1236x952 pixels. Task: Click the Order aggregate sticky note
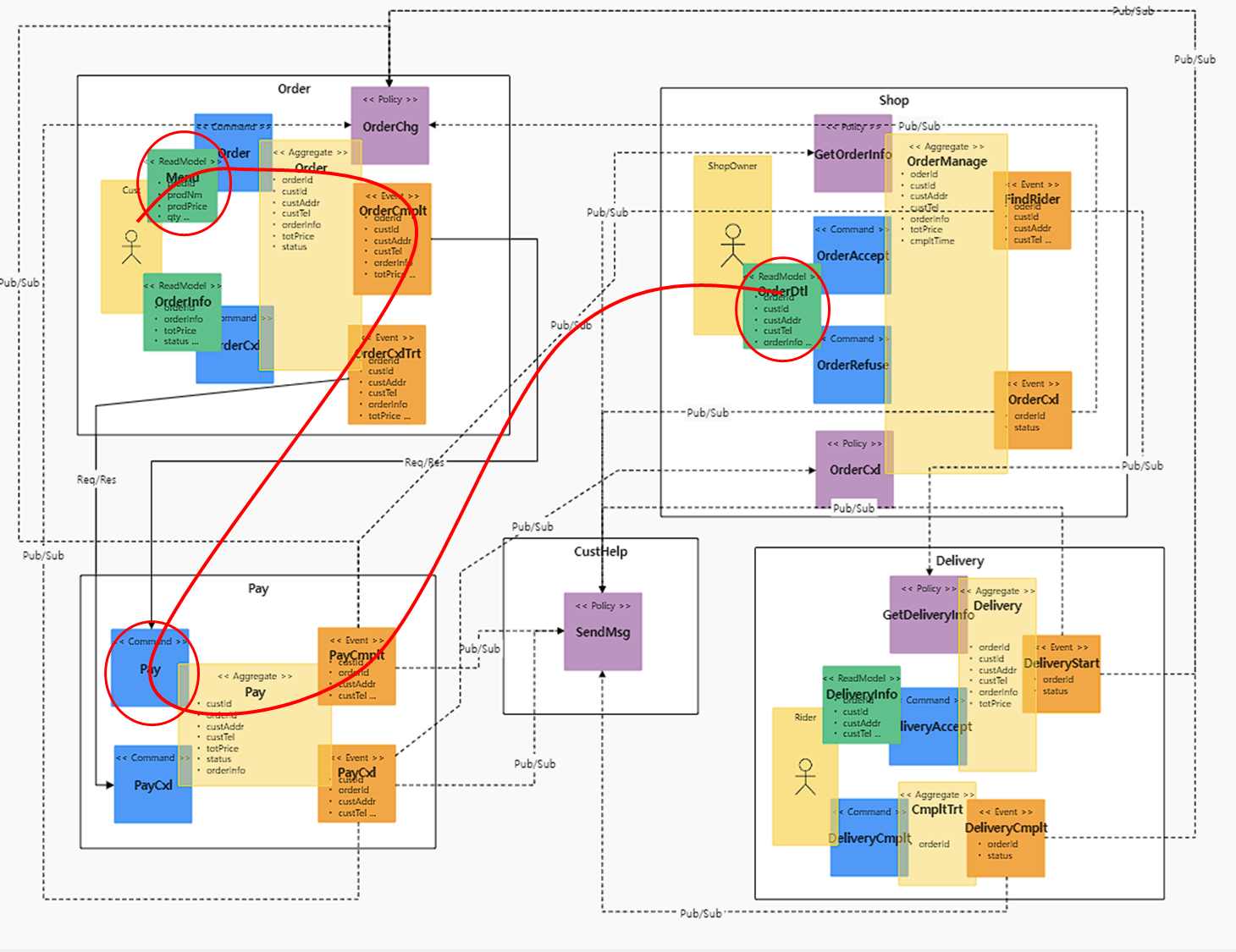[x=310, y=255]
